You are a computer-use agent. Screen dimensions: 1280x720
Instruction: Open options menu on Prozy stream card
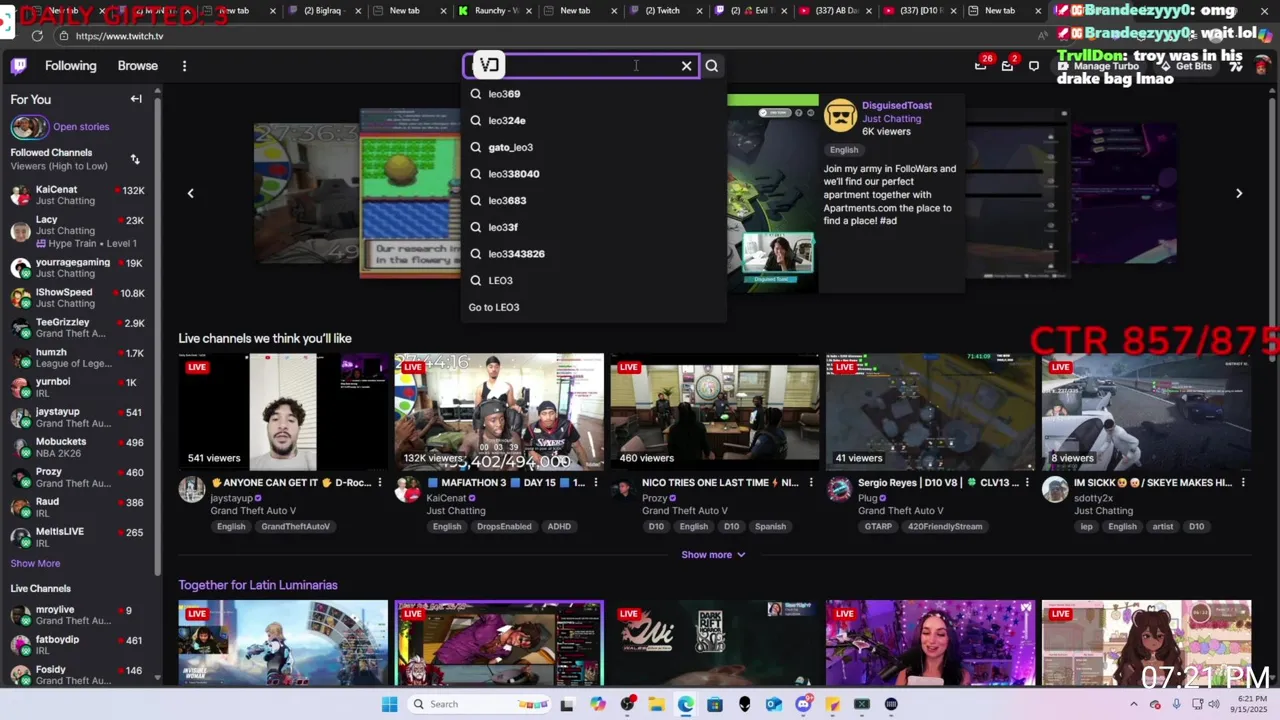coord(811,483)
